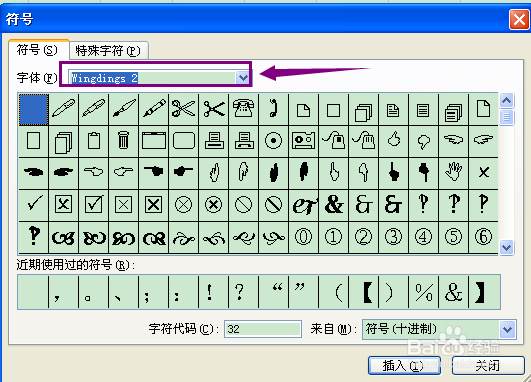The width and height of the screenshot is (531, 382).
Task: Select the cassette tape symbol
Action: point(303,141)
